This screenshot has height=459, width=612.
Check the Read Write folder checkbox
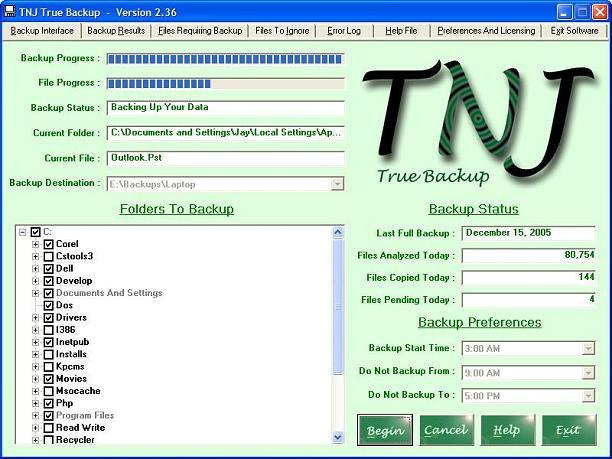click(48, 428)
